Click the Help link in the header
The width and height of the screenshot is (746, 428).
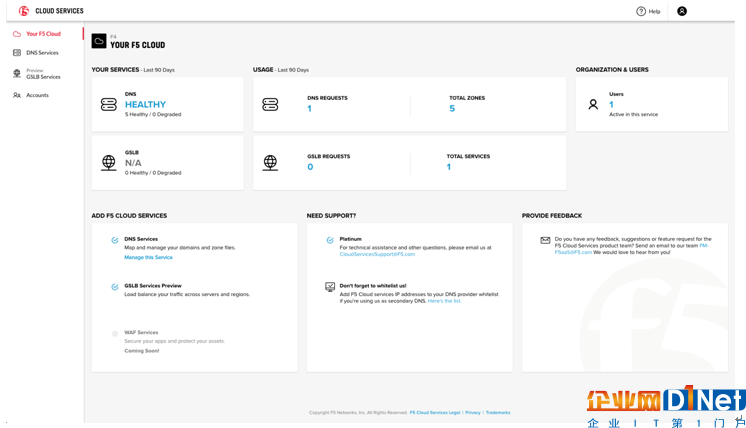pyautogui.click(x=655, y=11)
